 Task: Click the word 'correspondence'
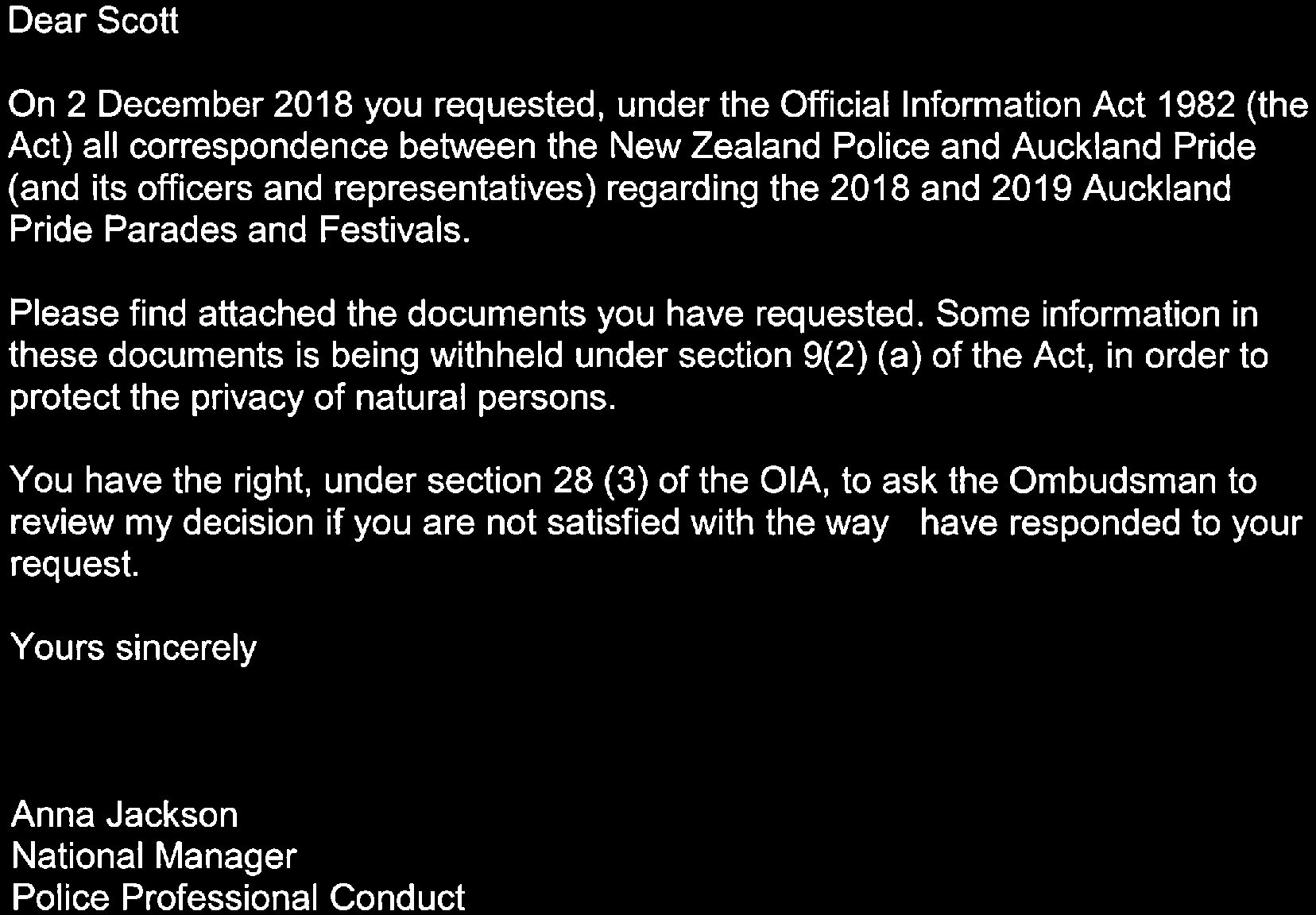258,147
